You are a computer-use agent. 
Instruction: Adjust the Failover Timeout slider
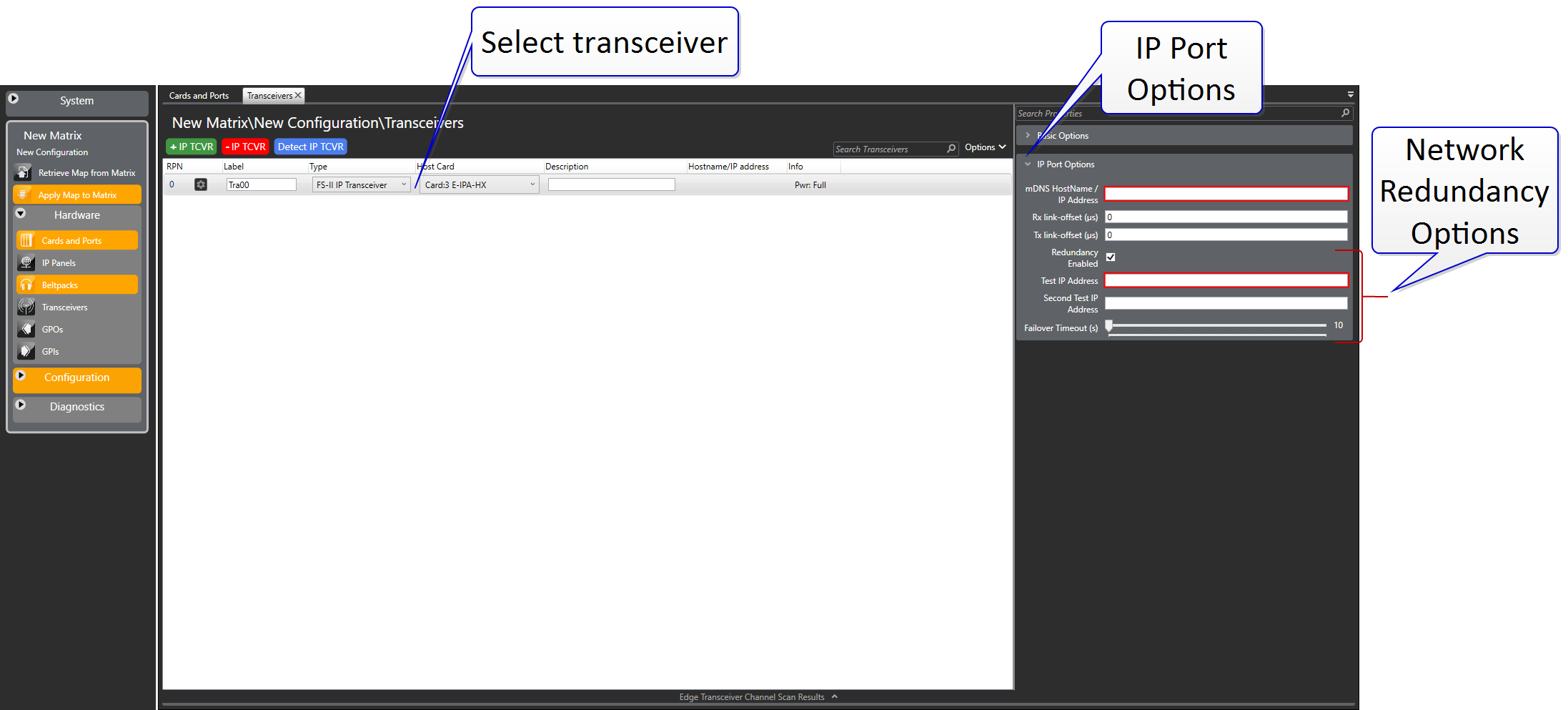coord(1108,326)
